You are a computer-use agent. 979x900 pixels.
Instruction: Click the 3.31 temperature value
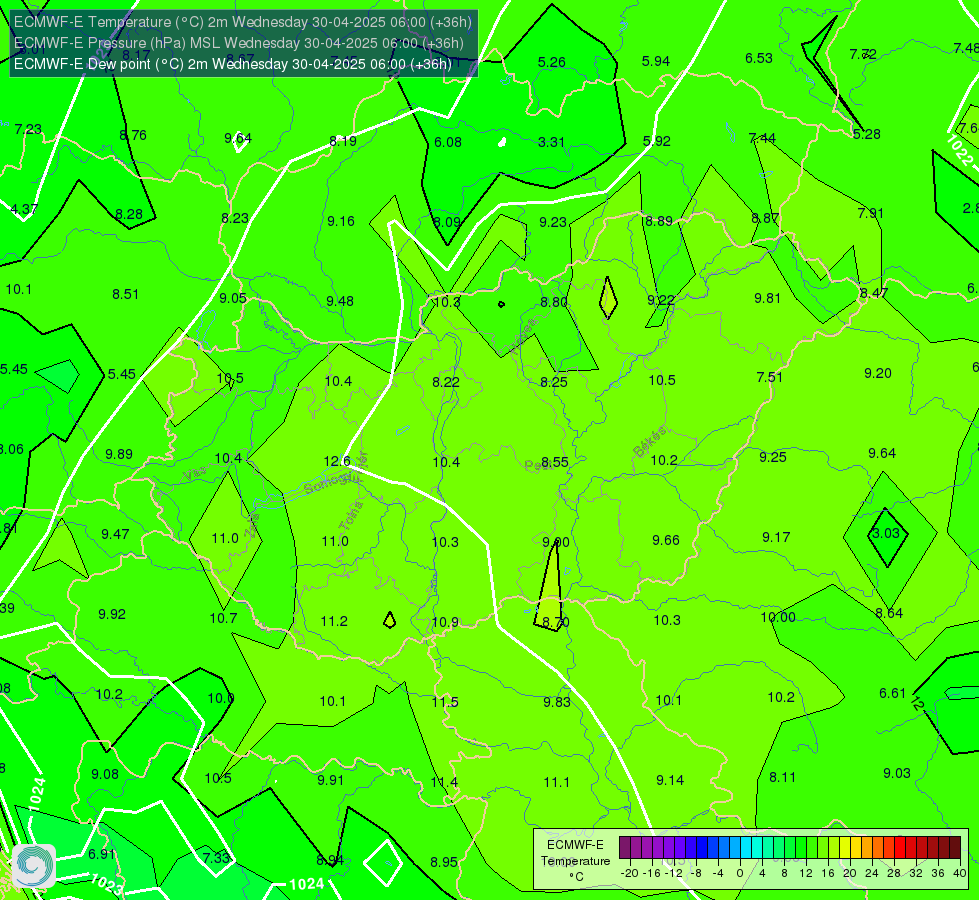(x=551, y=142)
